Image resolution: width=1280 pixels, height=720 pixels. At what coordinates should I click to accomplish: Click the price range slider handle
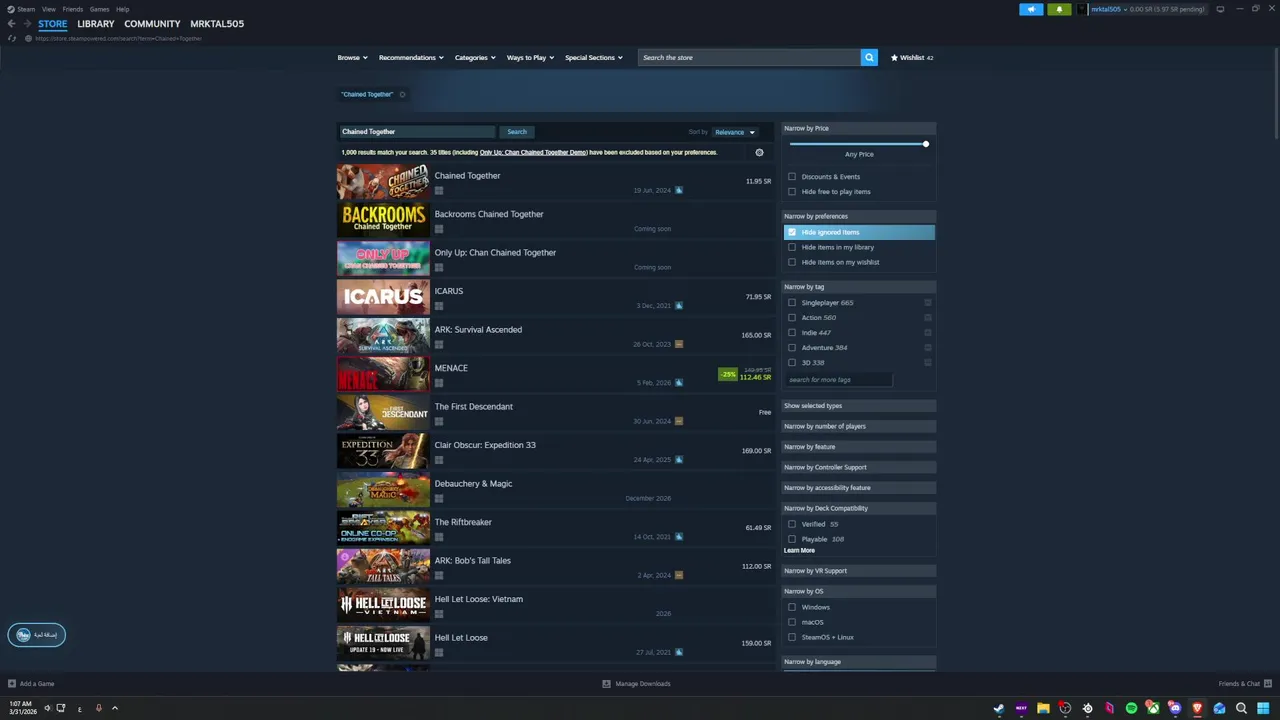pyautogui.click(x=926, y=144)
